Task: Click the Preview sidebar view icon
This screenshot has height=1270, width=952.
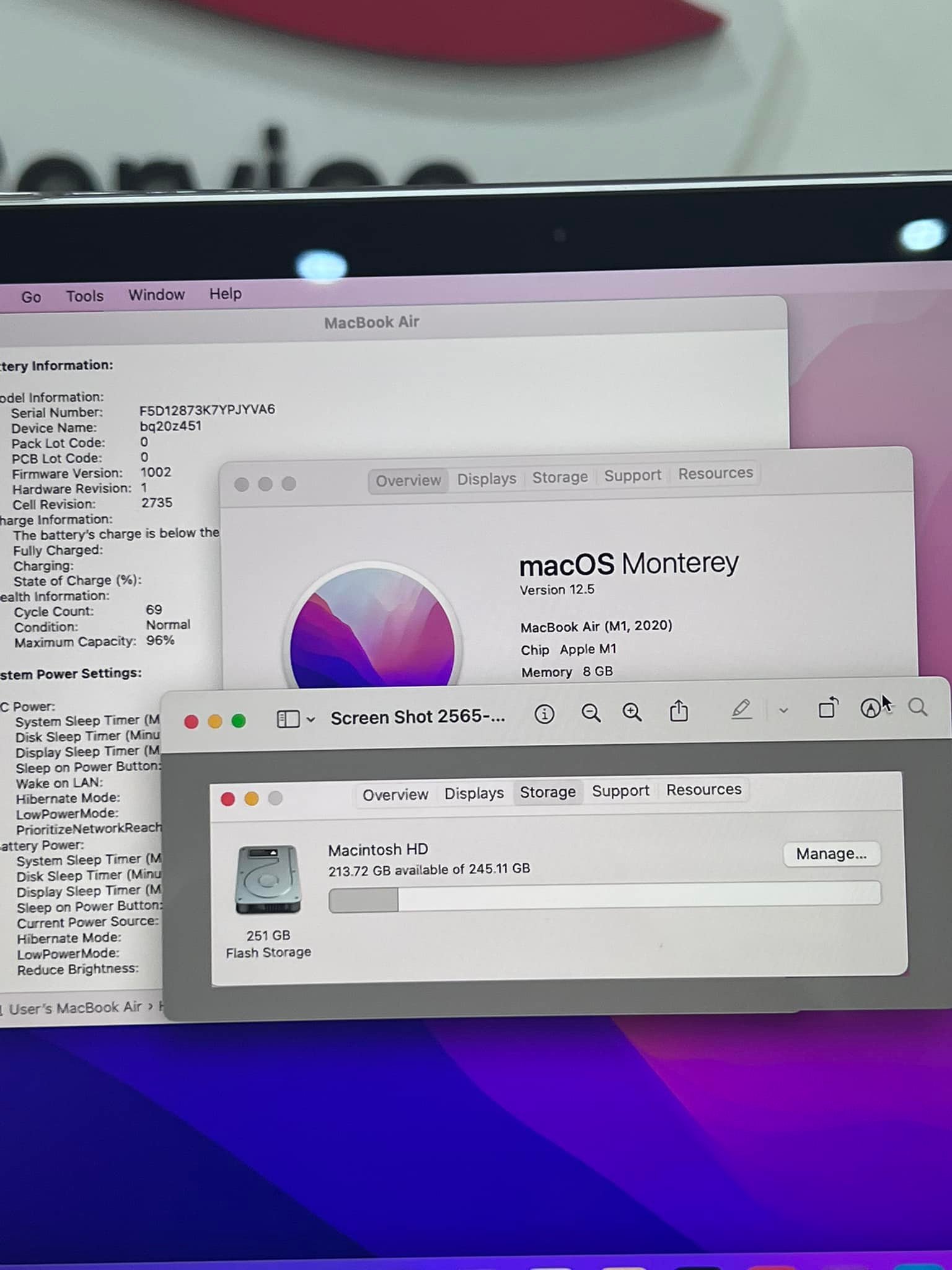Action: coord(288,719)
